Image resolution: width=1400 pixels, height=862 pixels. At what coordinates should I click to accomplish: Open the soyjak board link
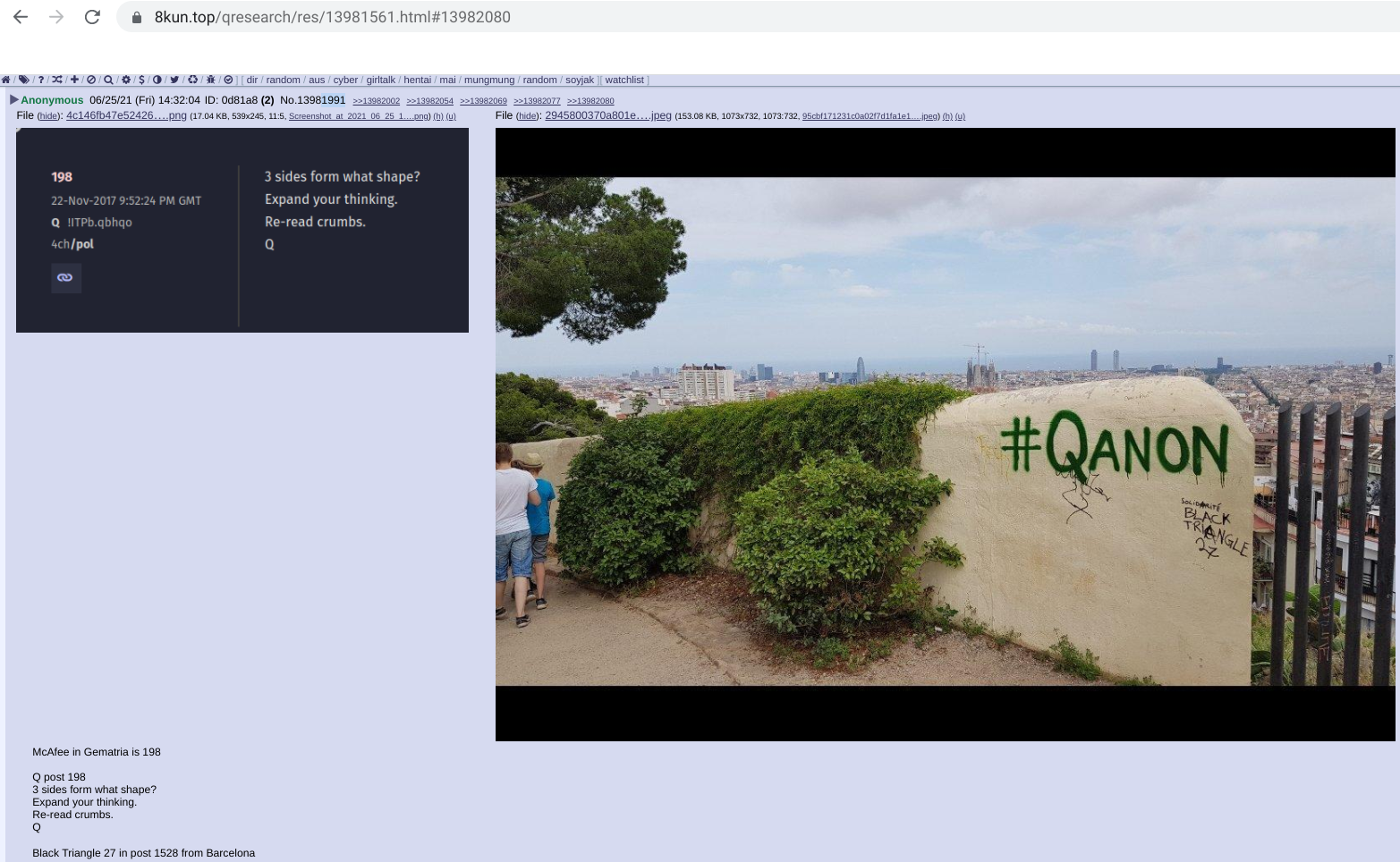click(x=580, y=80)
